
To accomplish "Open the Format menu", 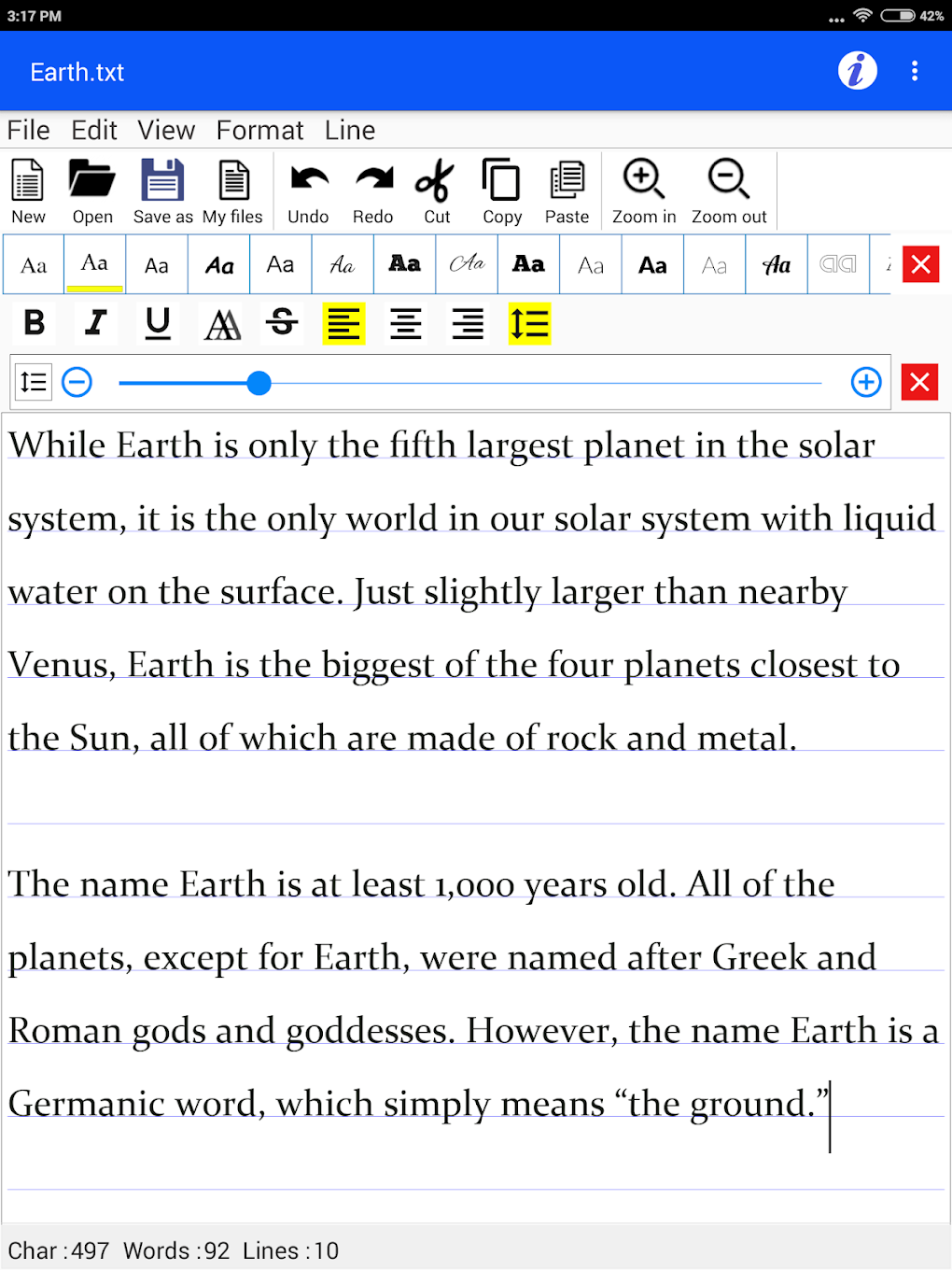I will click(x=259, y=130).
